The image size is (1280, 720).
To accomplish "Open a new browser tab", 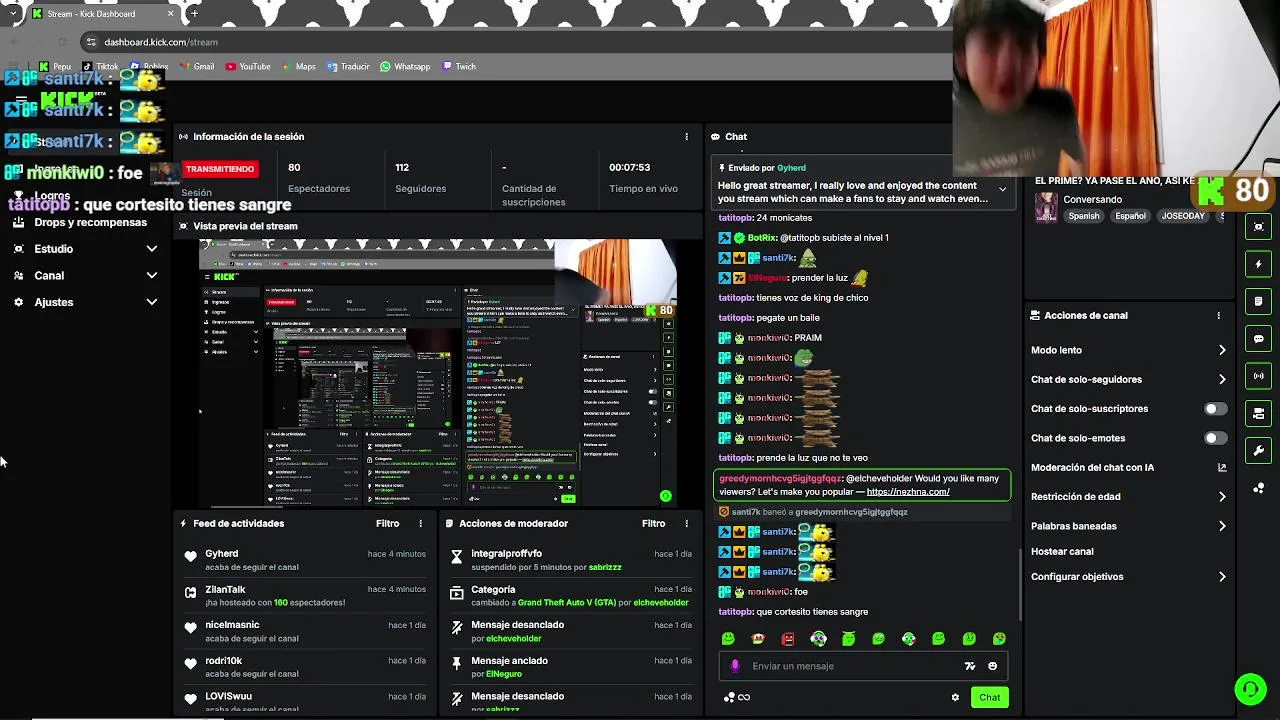I will click(x=194, y=14).
